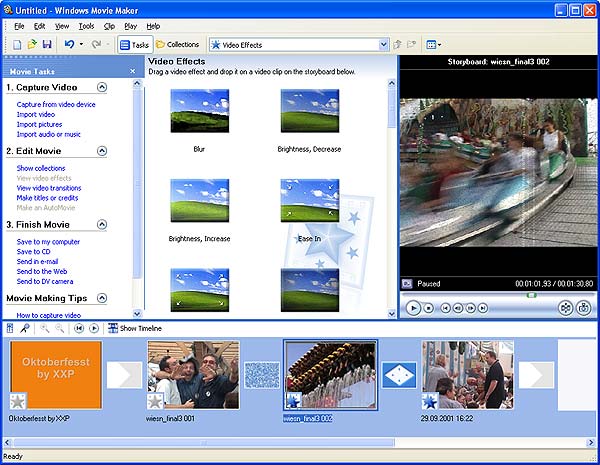Click the preview seek bar handle
The height and width of the screenshot is (465, 600).
532,295
